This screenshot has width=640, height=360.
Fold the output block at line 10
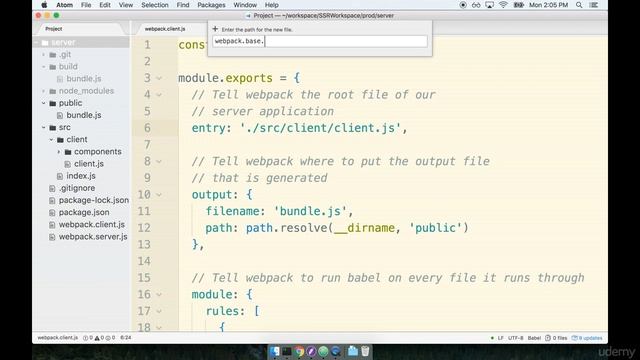click(x=159, y=195)
